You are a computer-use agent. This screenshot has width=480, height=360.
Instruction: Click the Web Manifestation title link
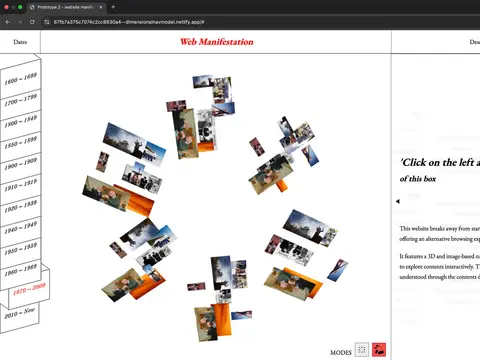click(217, 42)
